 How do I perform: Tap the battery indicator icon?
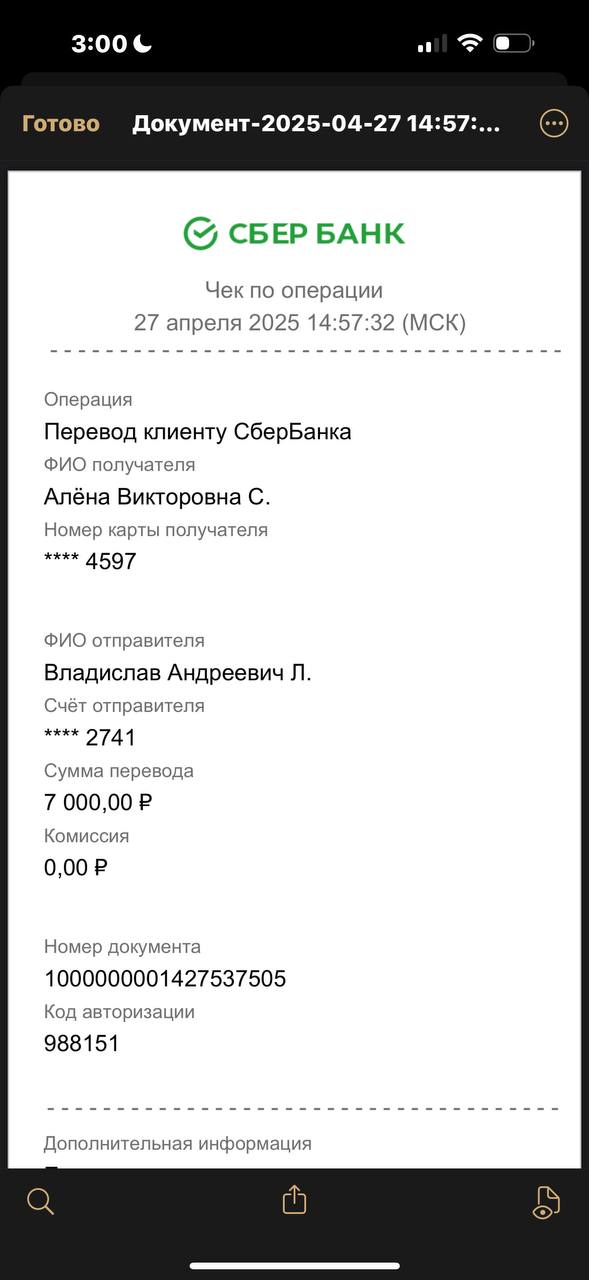[514, 43]
